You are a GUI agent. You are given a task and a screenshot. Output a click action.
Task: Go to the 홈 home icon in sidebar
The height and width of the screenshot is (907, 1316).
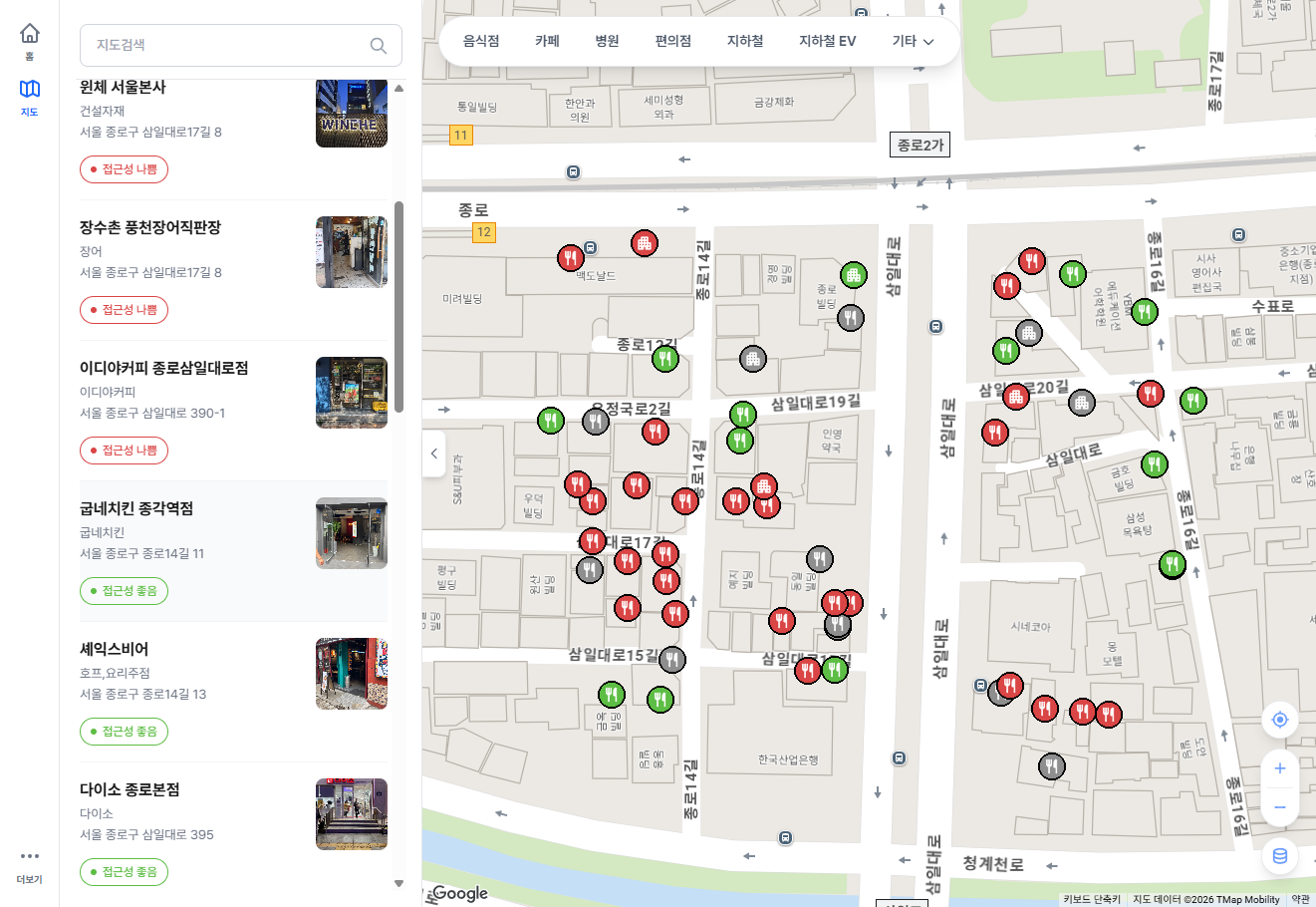coord(30,34)
